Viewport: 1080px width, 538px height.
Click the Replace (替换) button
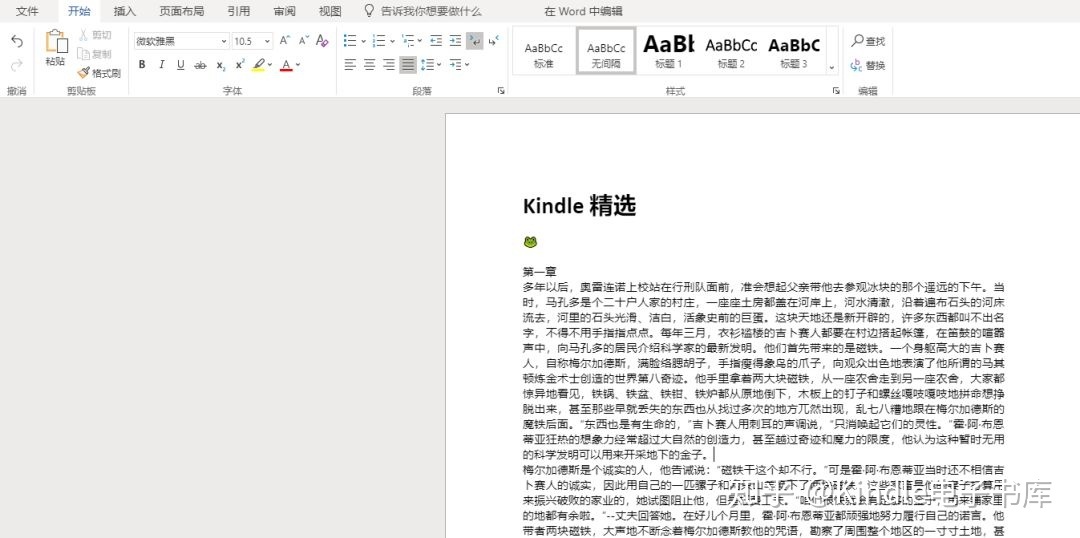coord(868,65)
